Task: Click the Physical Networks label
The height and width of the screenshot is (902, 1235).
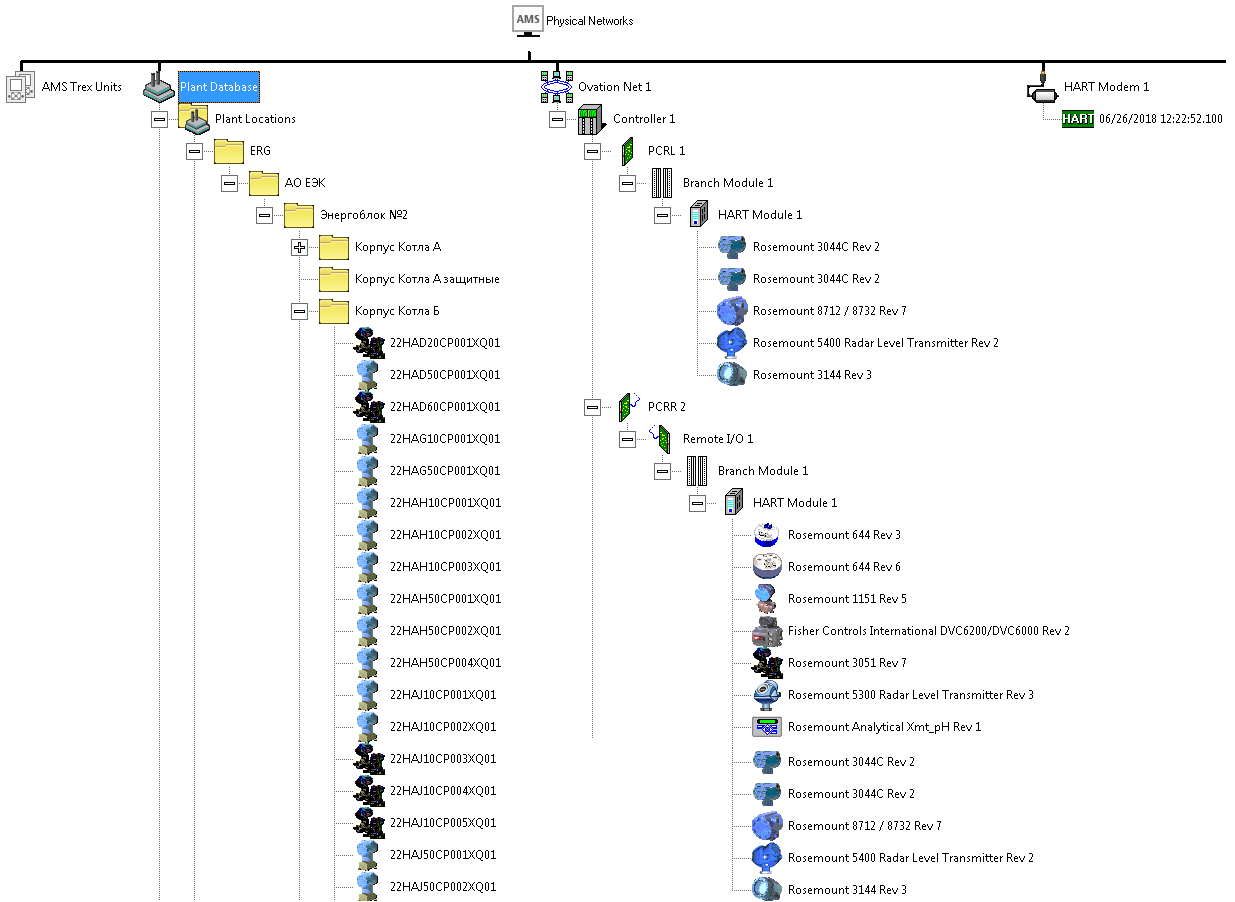Action: coord(589,21)
